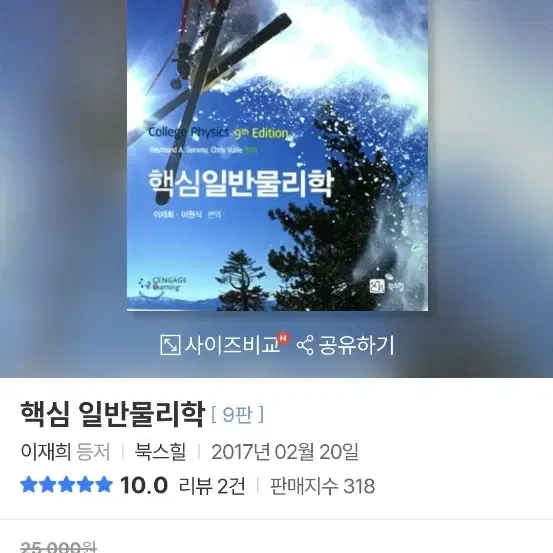553x553 pixels.
Task: Open the 리뷰 2건 reviews link
Action: coord(212,486)
